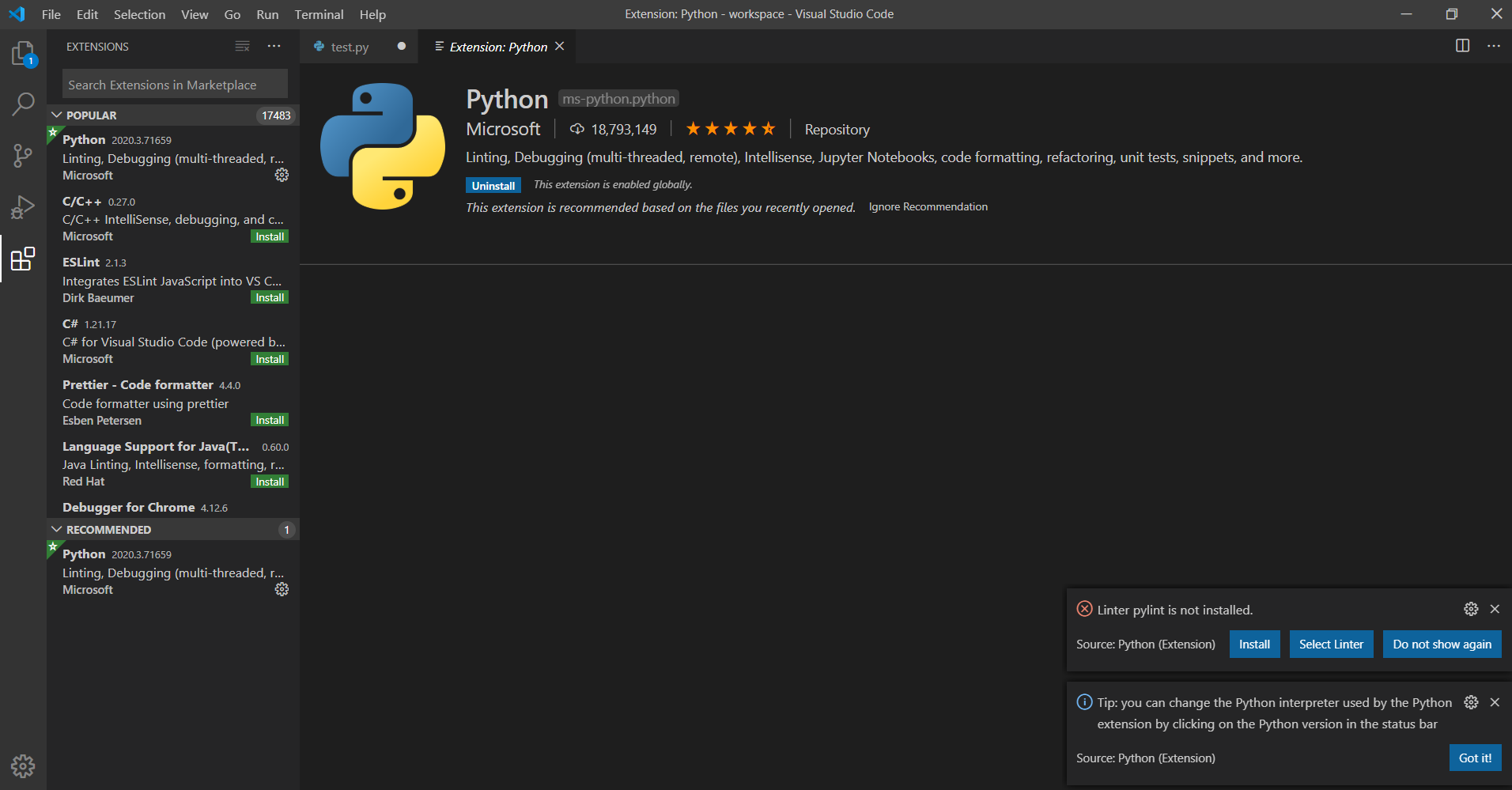Viewport: 1512px width, 790px height.
Task: Open the File menu
Action: [x=51, y=14]
